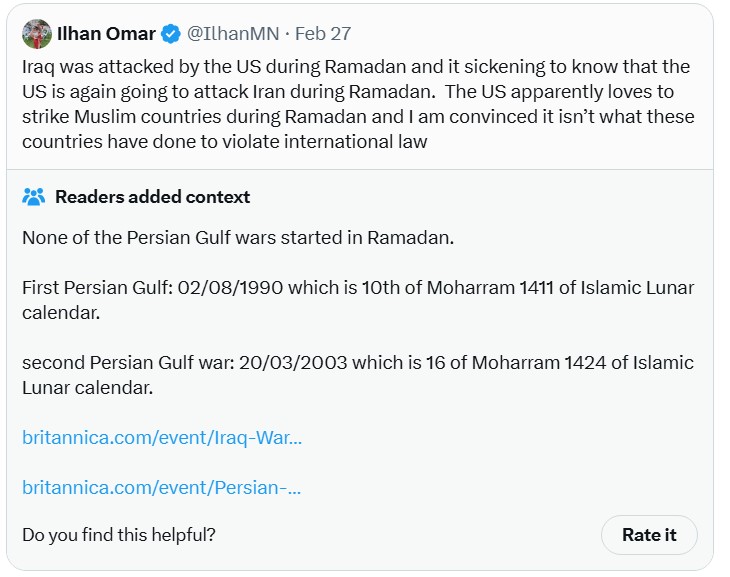Screen dimensions: 730x577
Task: Click the "None of the Persian Gulf wars" sentence
Action: click(x=238, y=239)
